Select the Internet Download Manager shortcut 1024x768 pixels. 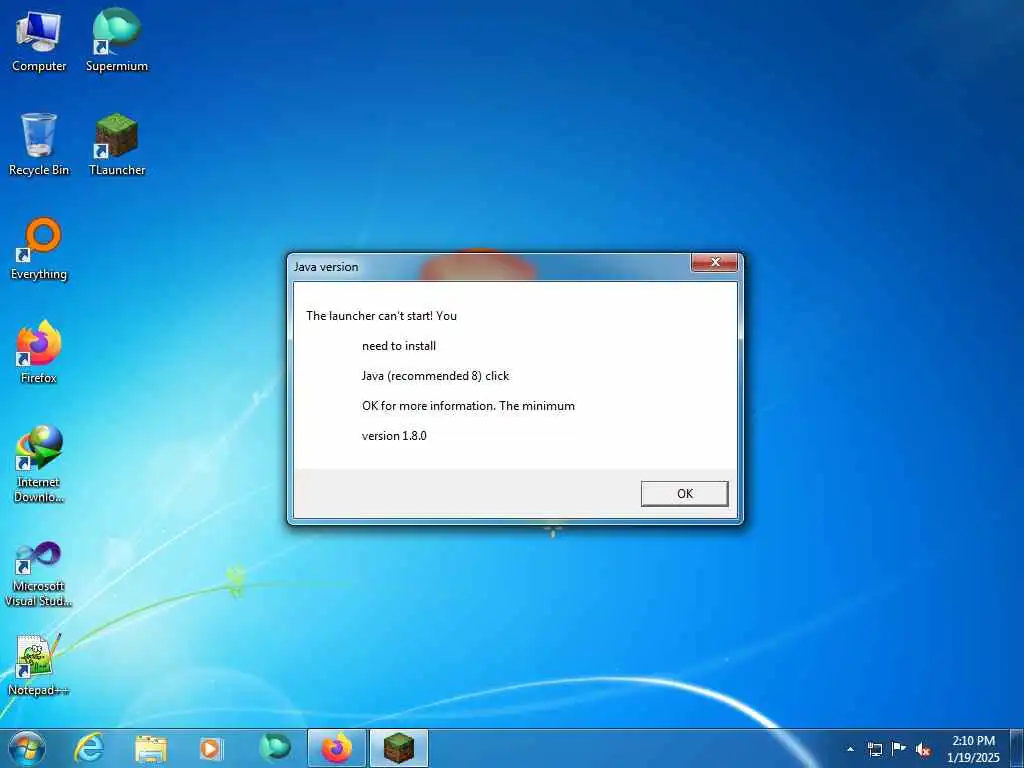click(39, 464)
